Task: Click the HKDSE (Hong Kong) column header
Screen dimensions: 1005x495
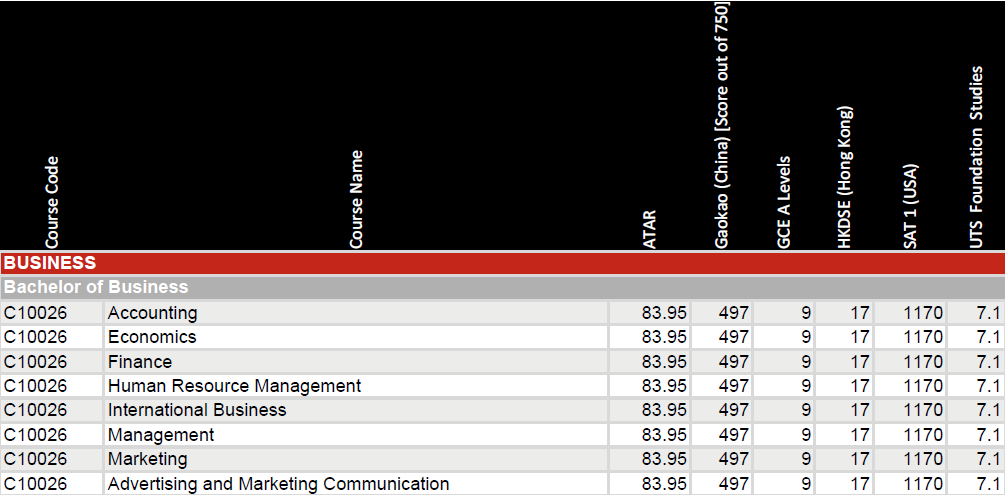Action: 845,176
